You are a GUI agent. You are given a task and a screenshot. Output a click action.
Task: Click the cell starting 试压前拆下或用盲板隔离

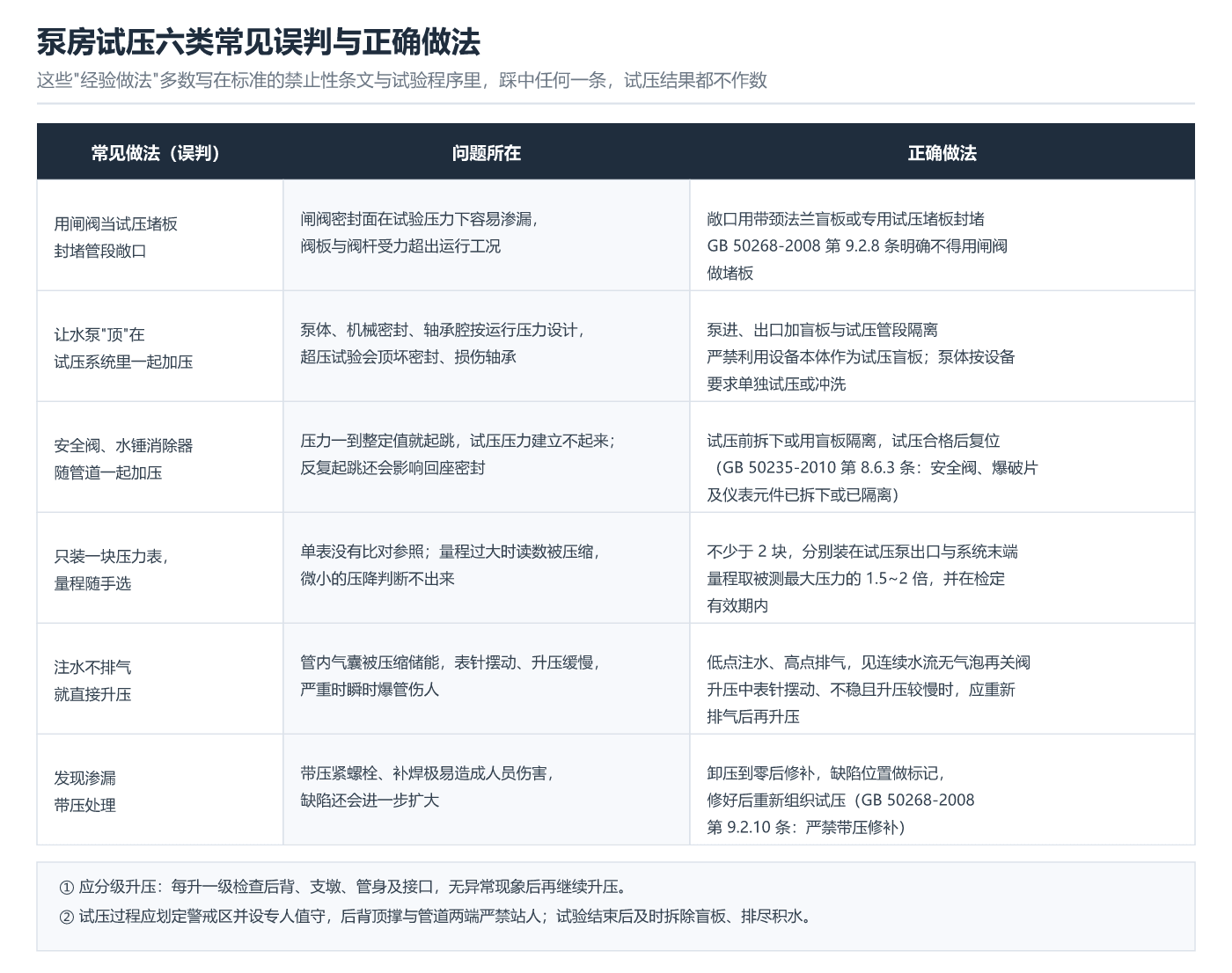click(942, 457)
